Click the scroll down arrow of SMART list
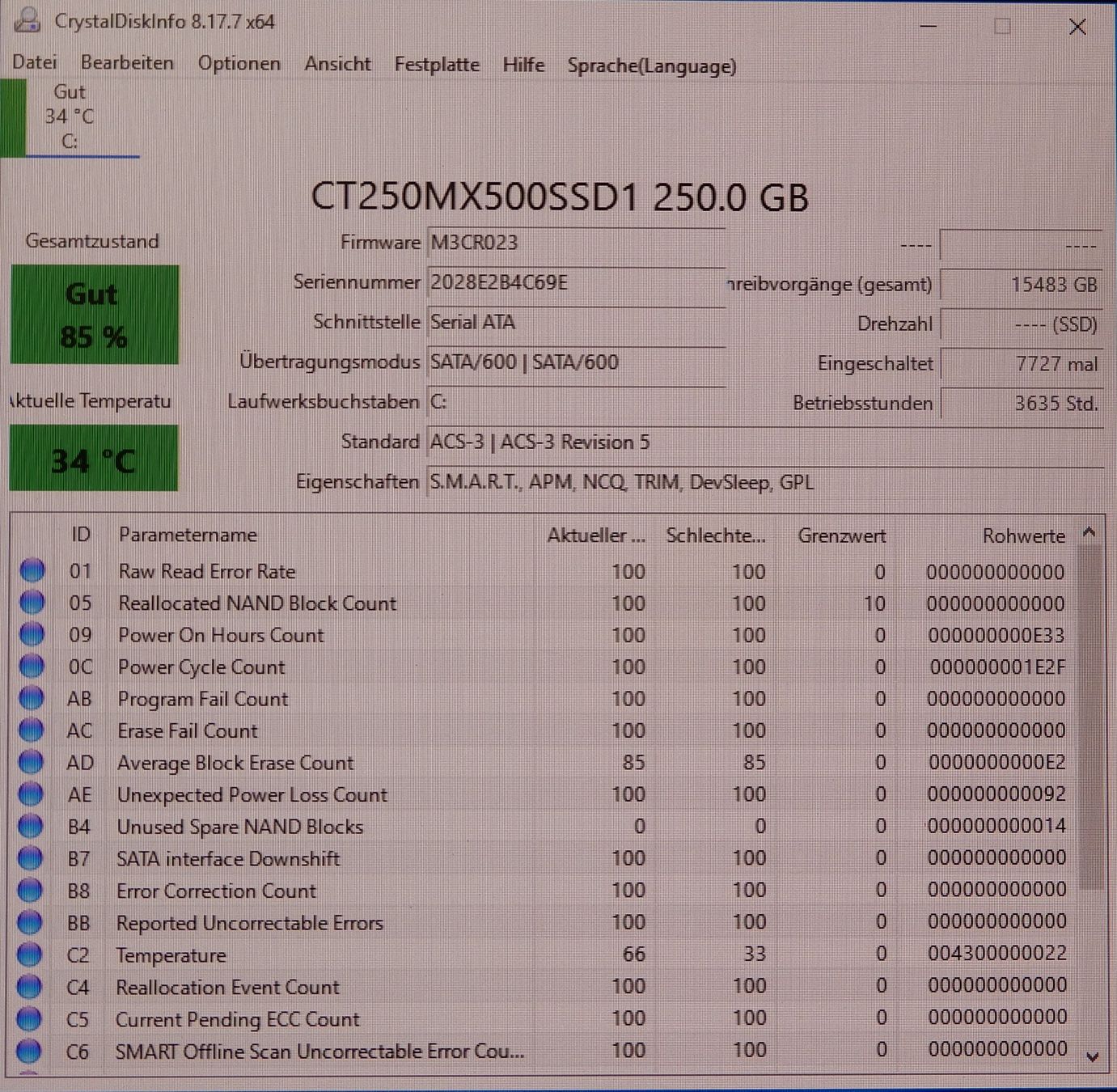Viewport: 1117px width, 1092px height. [x=1093, y=1056]
